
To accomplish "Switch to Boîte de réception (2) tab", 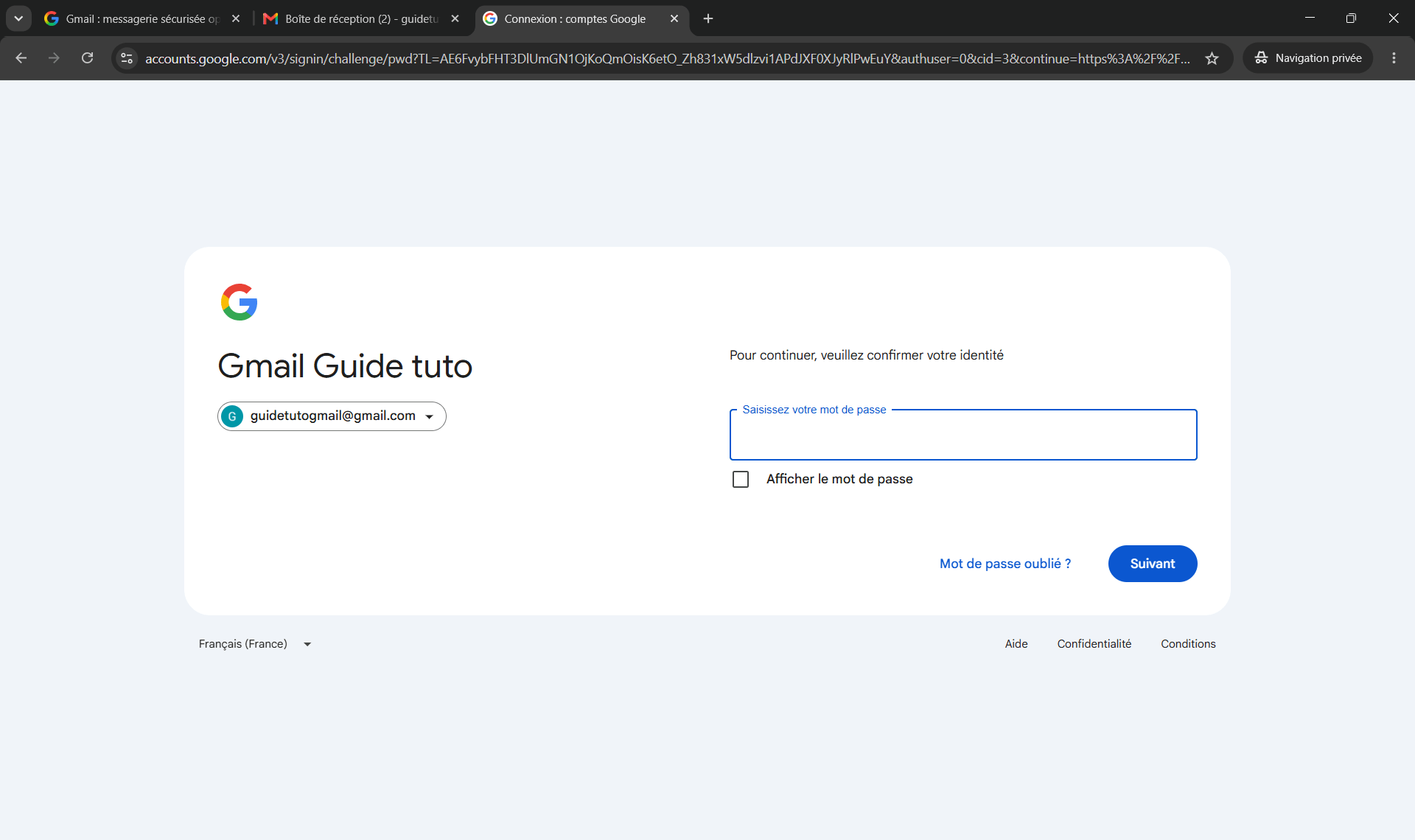I will (361, 19).
